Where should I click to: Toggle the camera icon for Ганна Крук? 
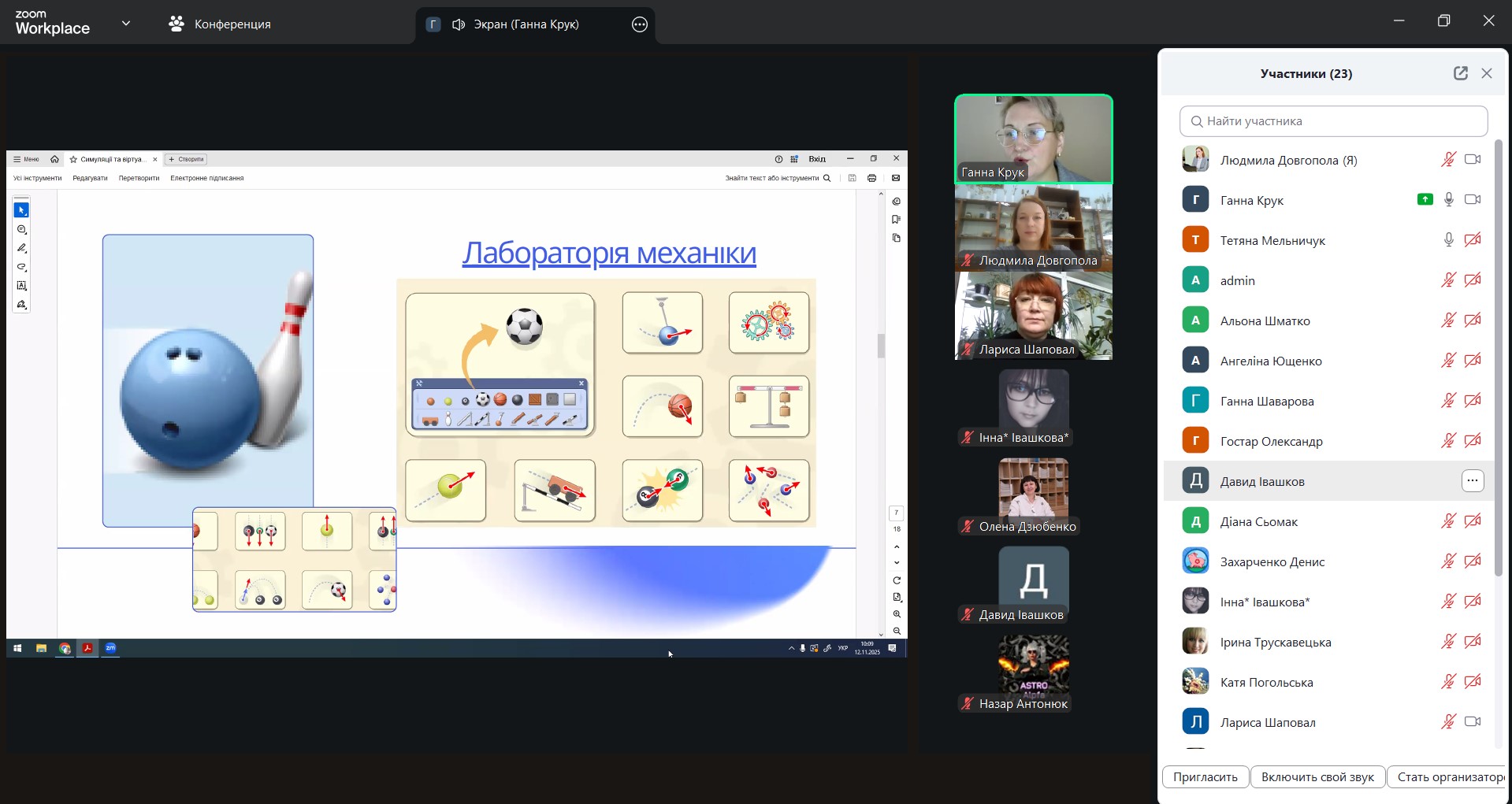1472,200
